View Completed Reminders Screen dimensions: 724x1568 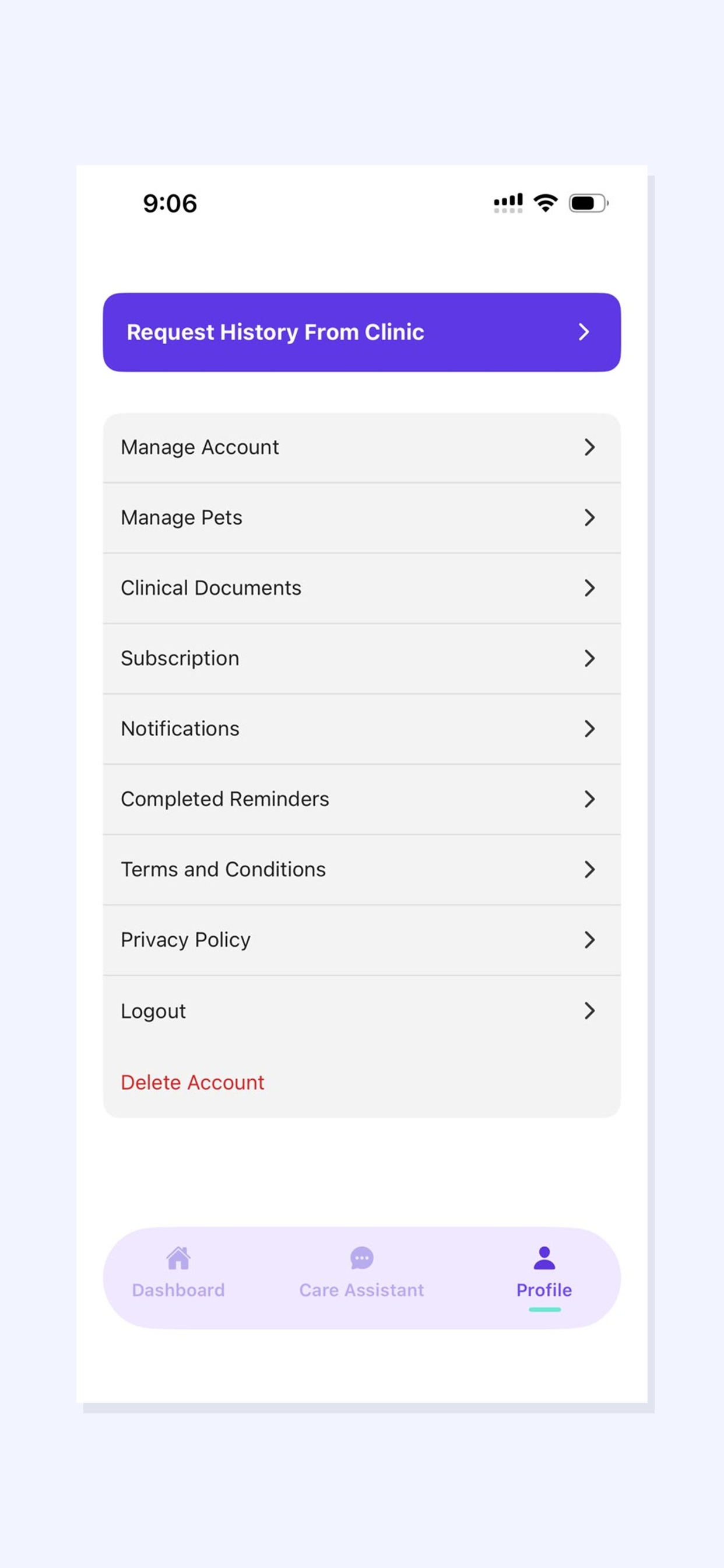point(362,799)
